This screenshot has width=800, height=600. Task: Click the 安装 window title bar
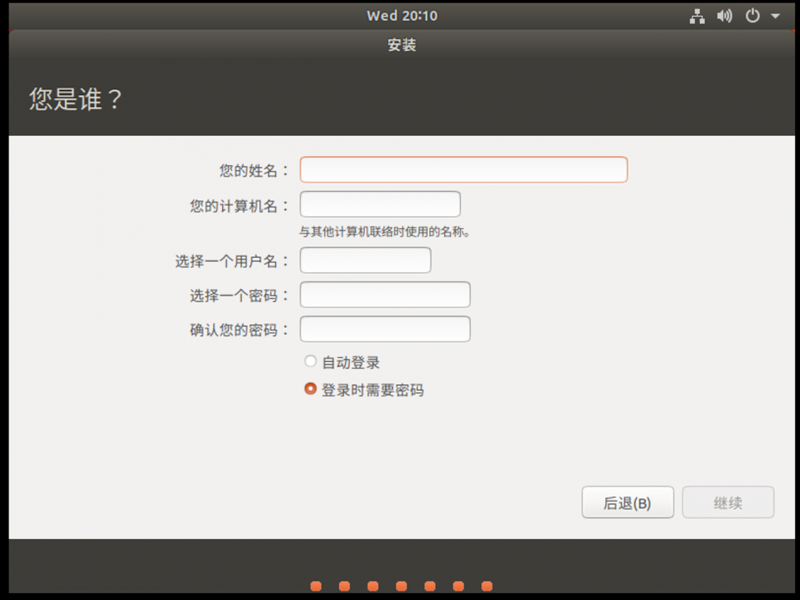[401, 45]
